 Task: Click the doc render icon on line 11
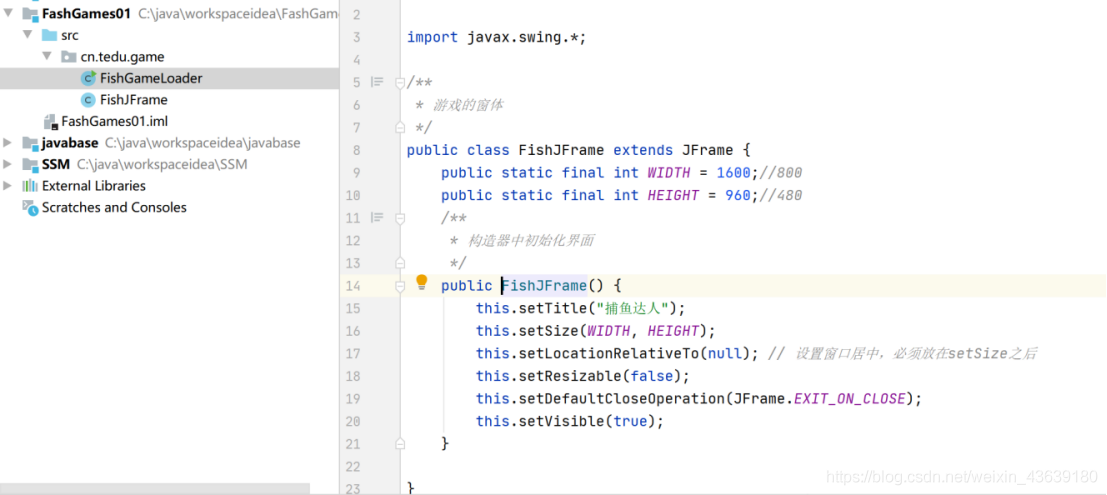click(x=377, y=217)
